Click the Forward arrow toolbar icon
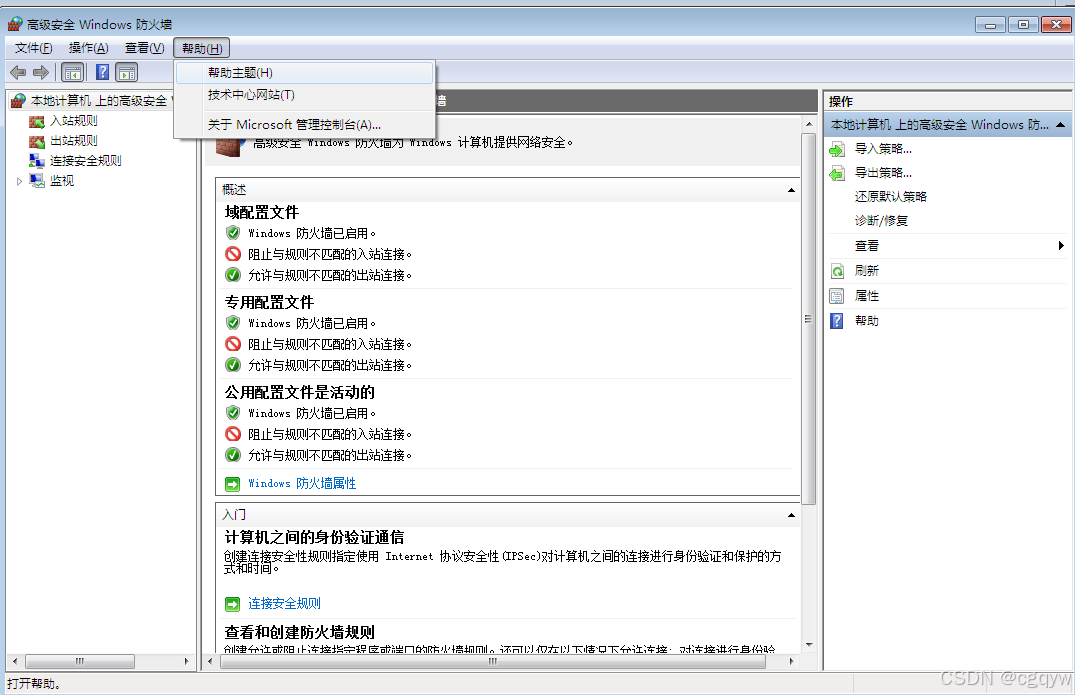 (x=41, y=72)
